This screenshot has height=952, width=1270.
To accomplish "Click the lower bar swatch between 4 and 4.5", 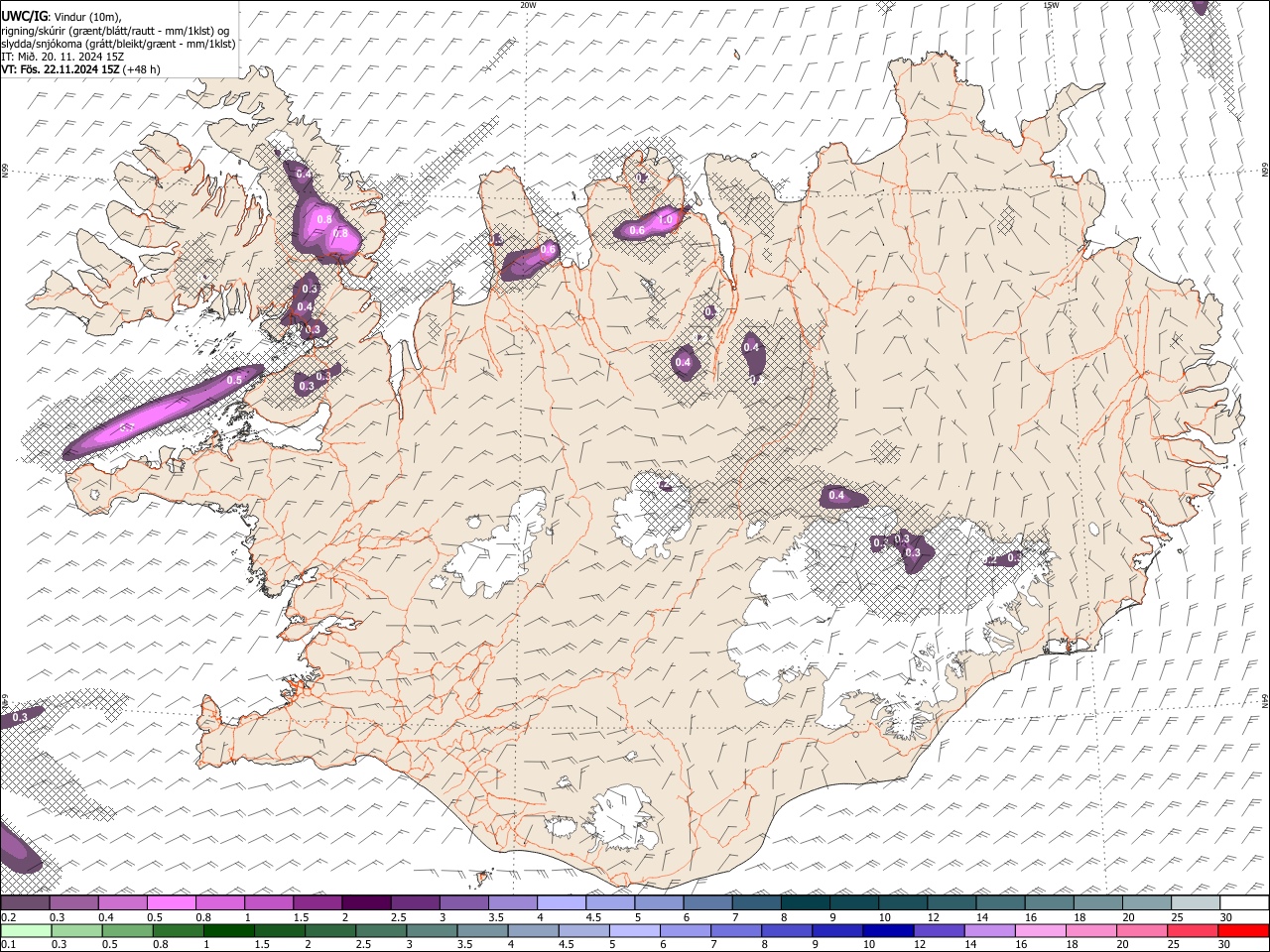I will pos(533,931).
